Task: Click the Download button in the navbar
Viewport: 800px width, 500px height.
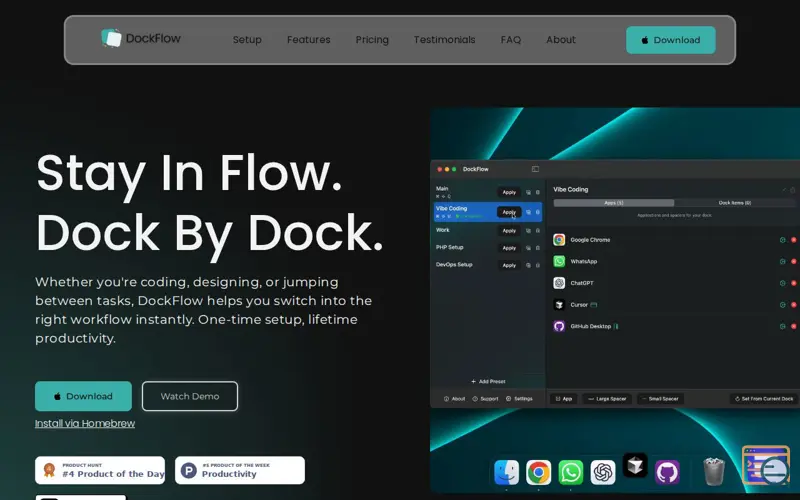Action: pyautogui.click(x=670, y=40)
